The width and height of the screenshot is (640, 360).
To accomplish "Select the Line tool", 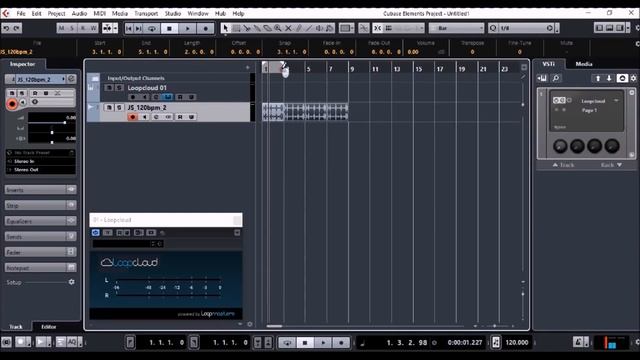I will coord(309,28).
